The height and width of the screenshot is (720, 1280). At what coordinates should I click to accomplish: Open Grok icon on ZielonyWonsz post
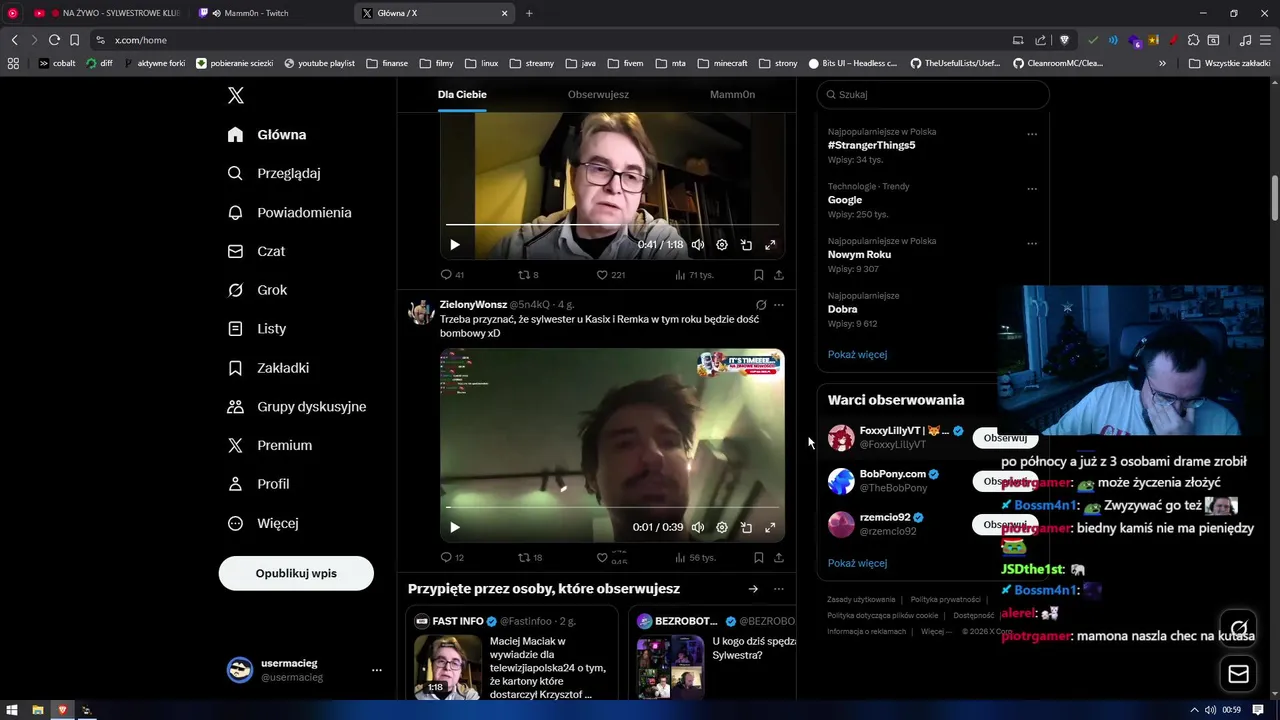761,305
